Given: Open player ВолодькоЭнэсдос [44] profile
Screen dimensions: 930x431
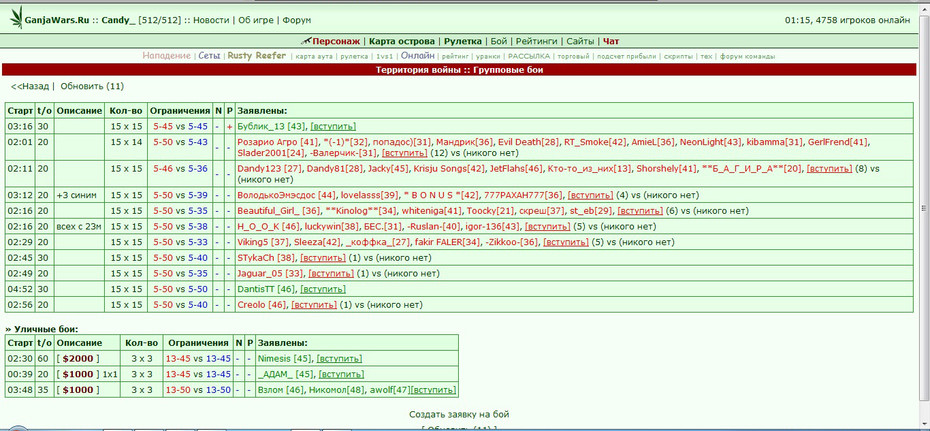Looking at the screenshot, I should tap(287, 195).
